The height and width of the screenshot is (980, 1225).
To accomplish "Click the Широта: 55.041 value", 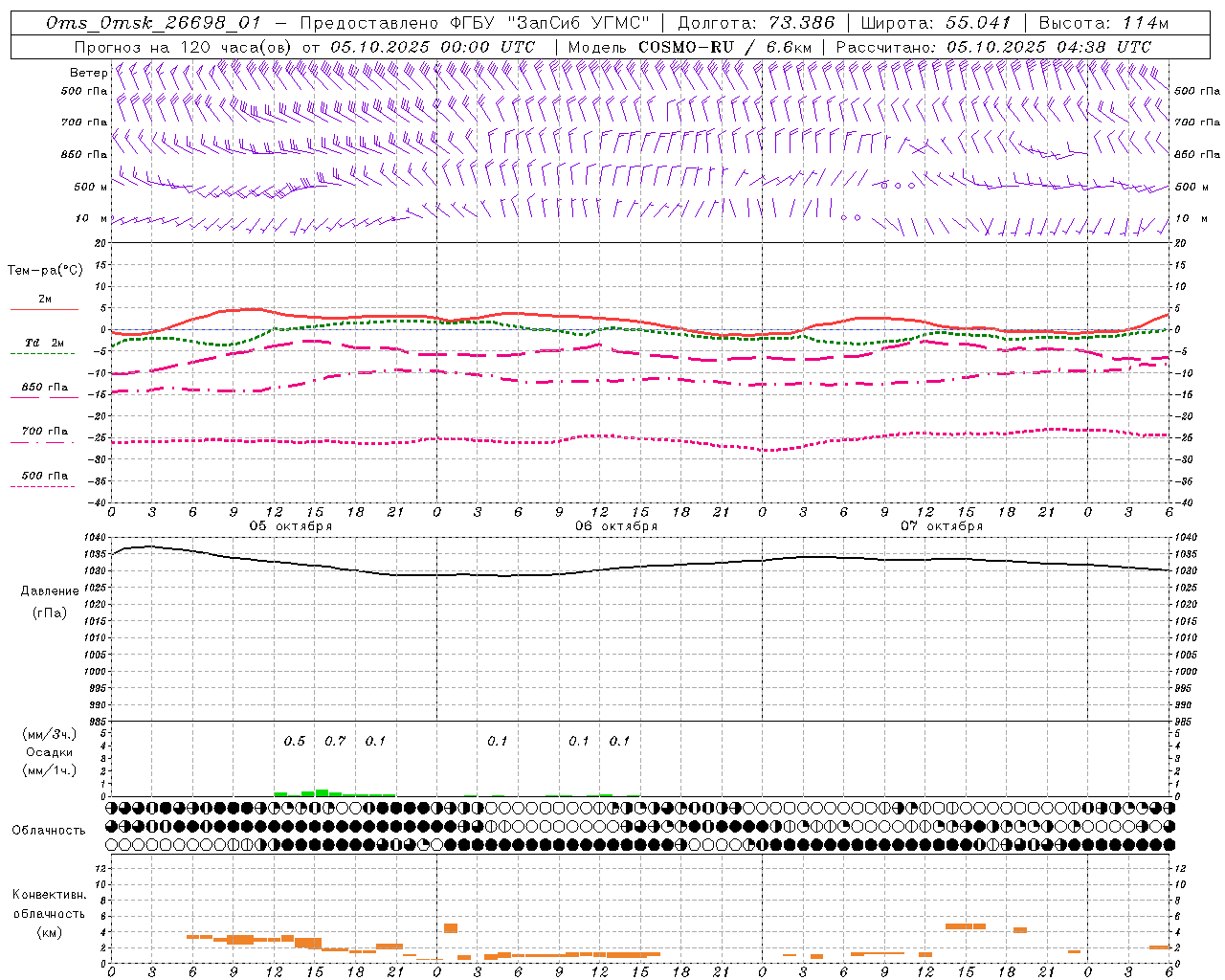I will click(x=936, y=23).
